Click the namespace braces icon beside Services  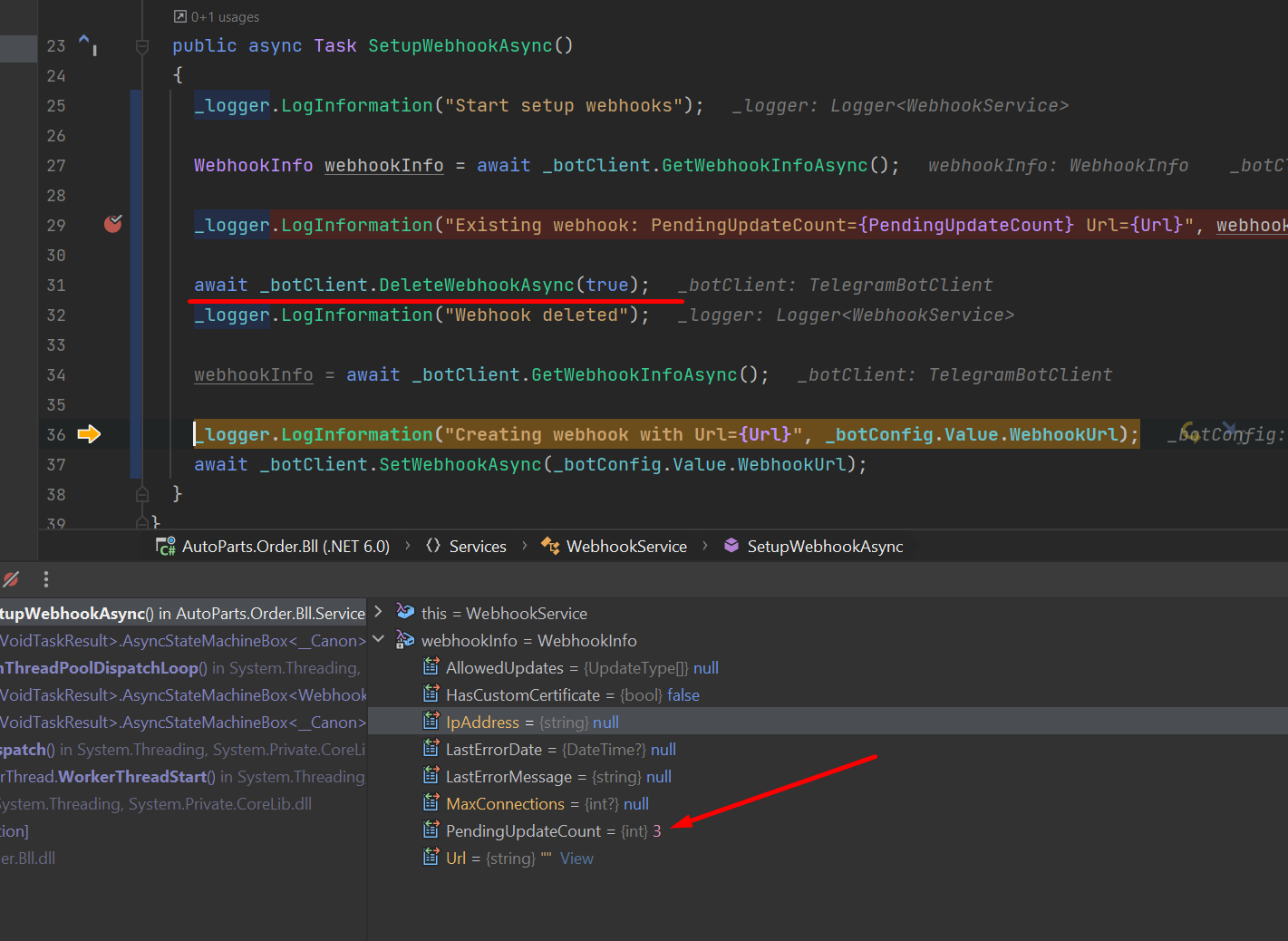(x=433, y=546)
